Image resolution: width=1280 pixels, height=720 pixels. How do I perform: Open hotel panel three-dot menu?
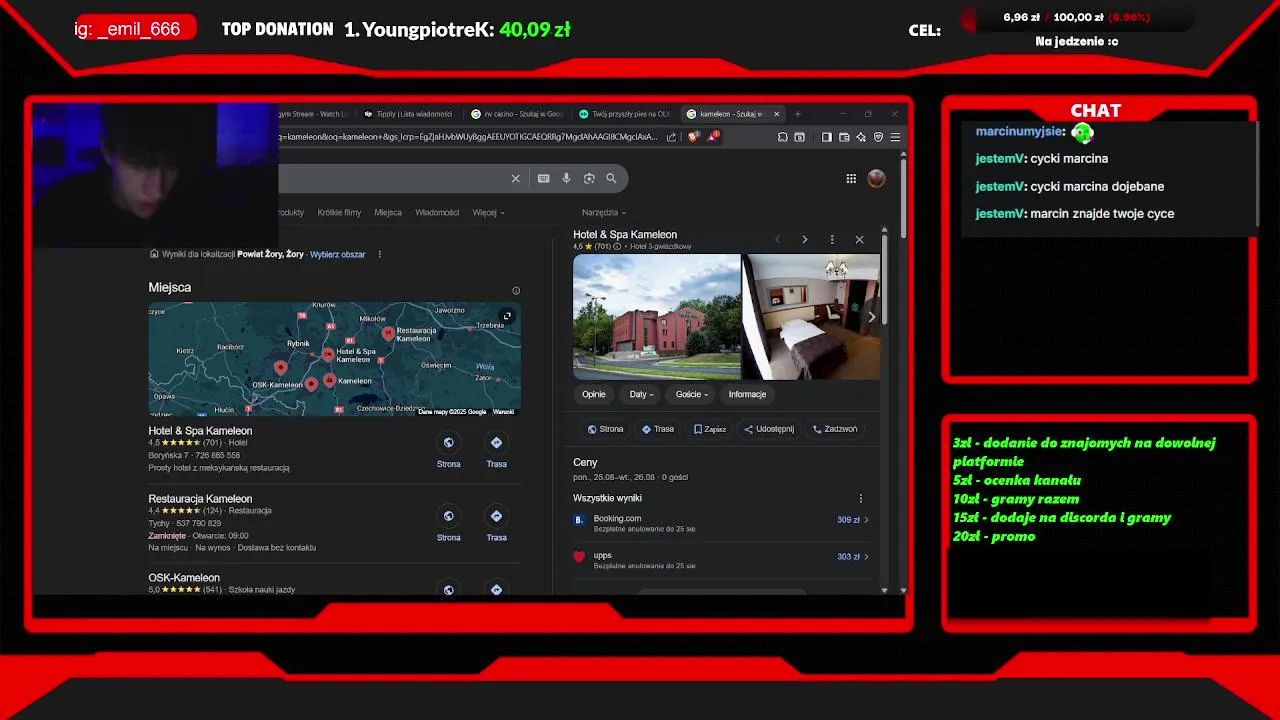click(x=832, y=240)
